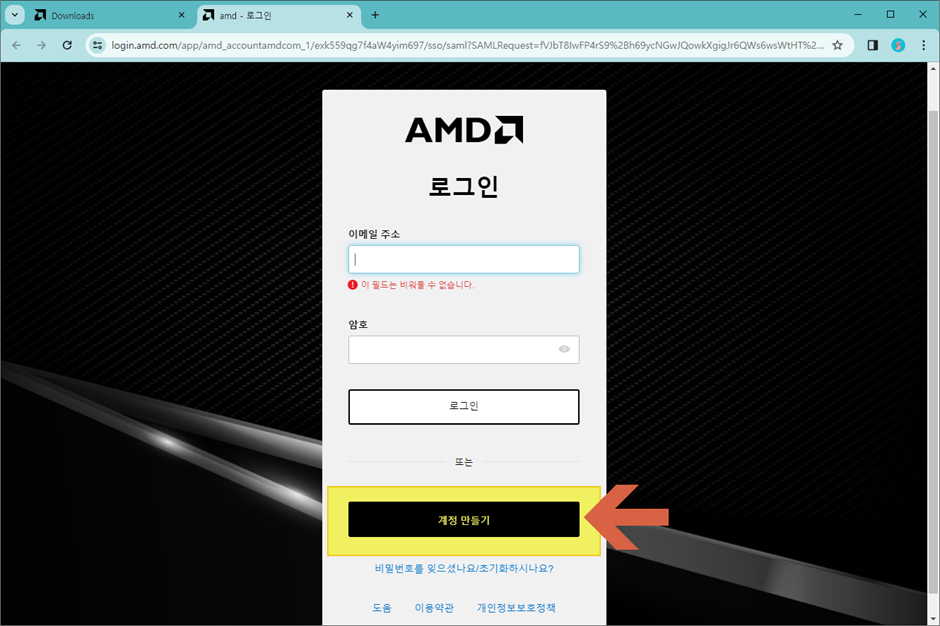Go back to previous page
The width and height of the screenshot is (940, 626).
tap(16, 46)
